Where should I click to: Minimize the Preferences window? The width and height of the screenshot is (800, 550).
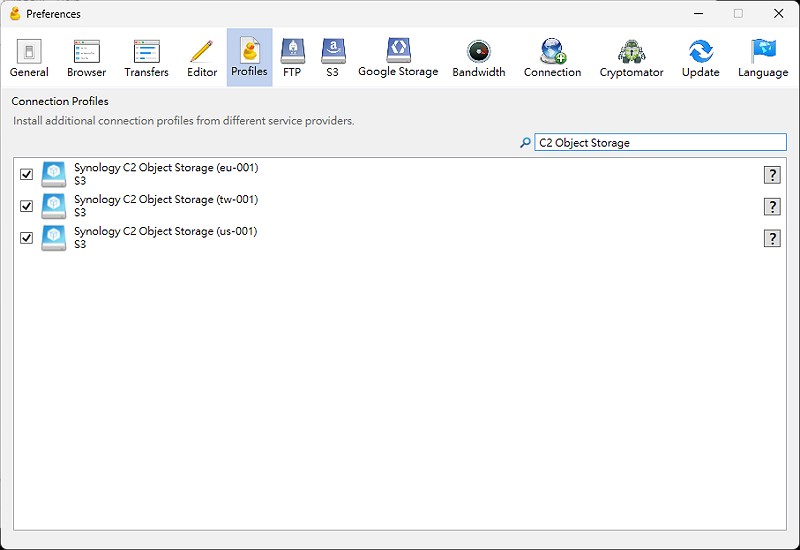pos(698,14)
